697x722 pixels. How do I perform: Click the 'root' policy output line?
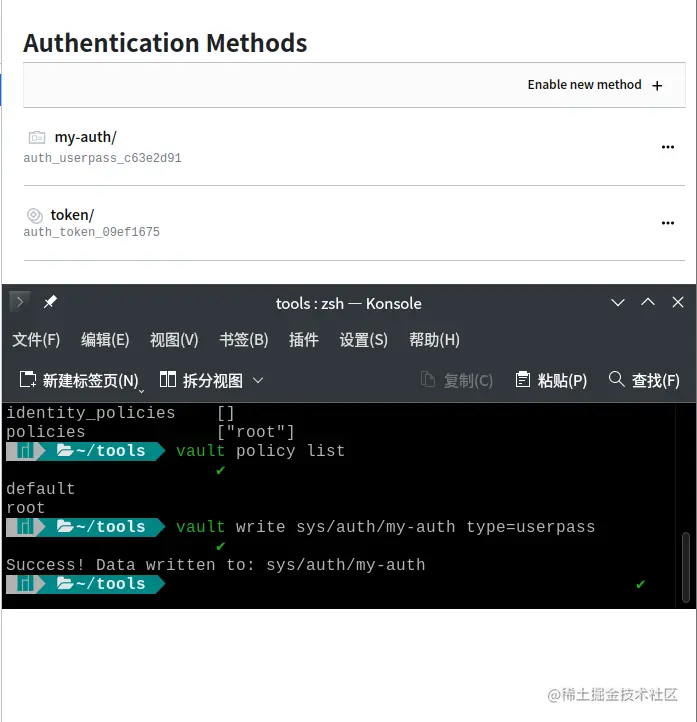coord(25,508)
